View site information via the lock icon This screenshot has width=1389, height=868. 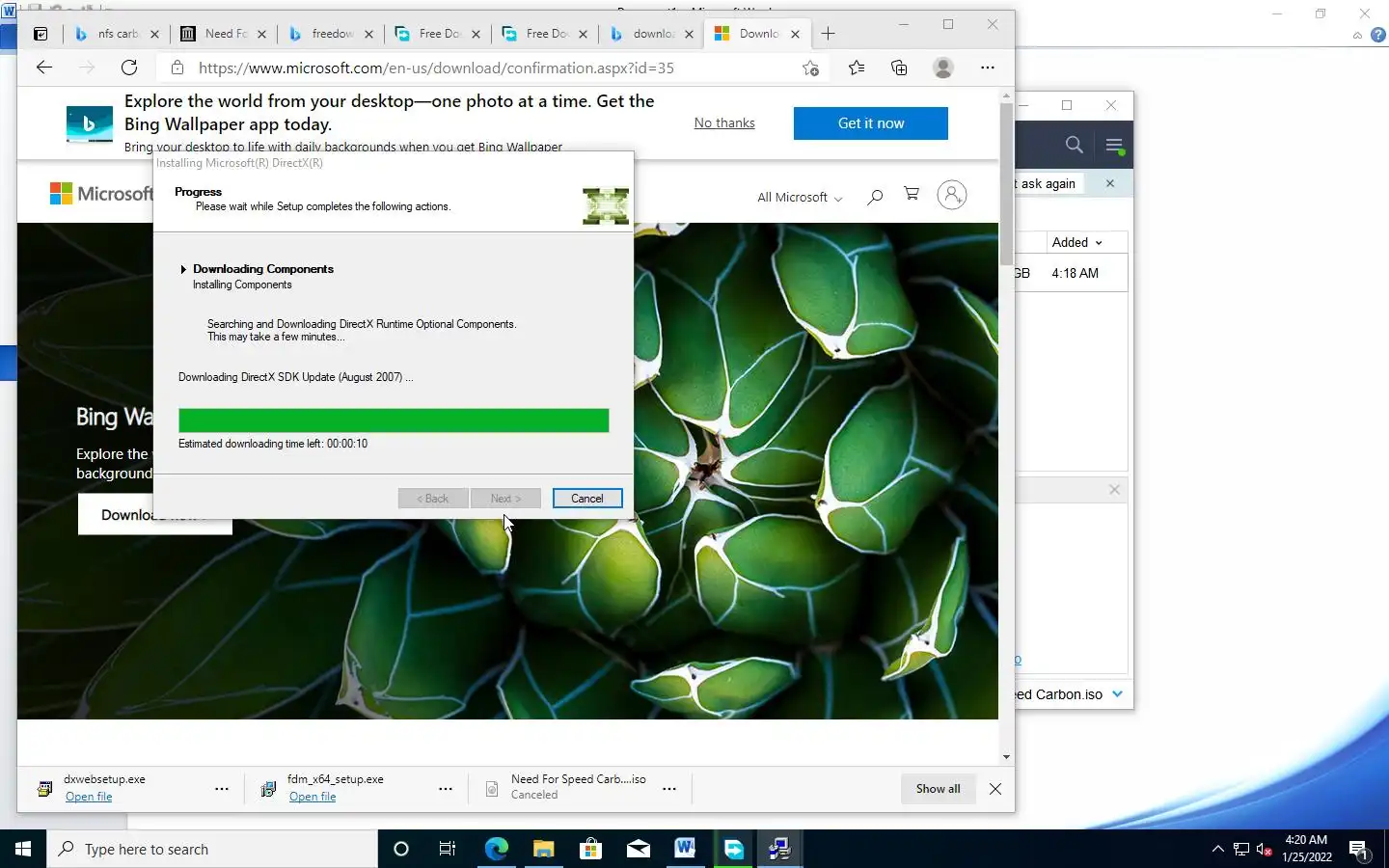pos(177,68)
